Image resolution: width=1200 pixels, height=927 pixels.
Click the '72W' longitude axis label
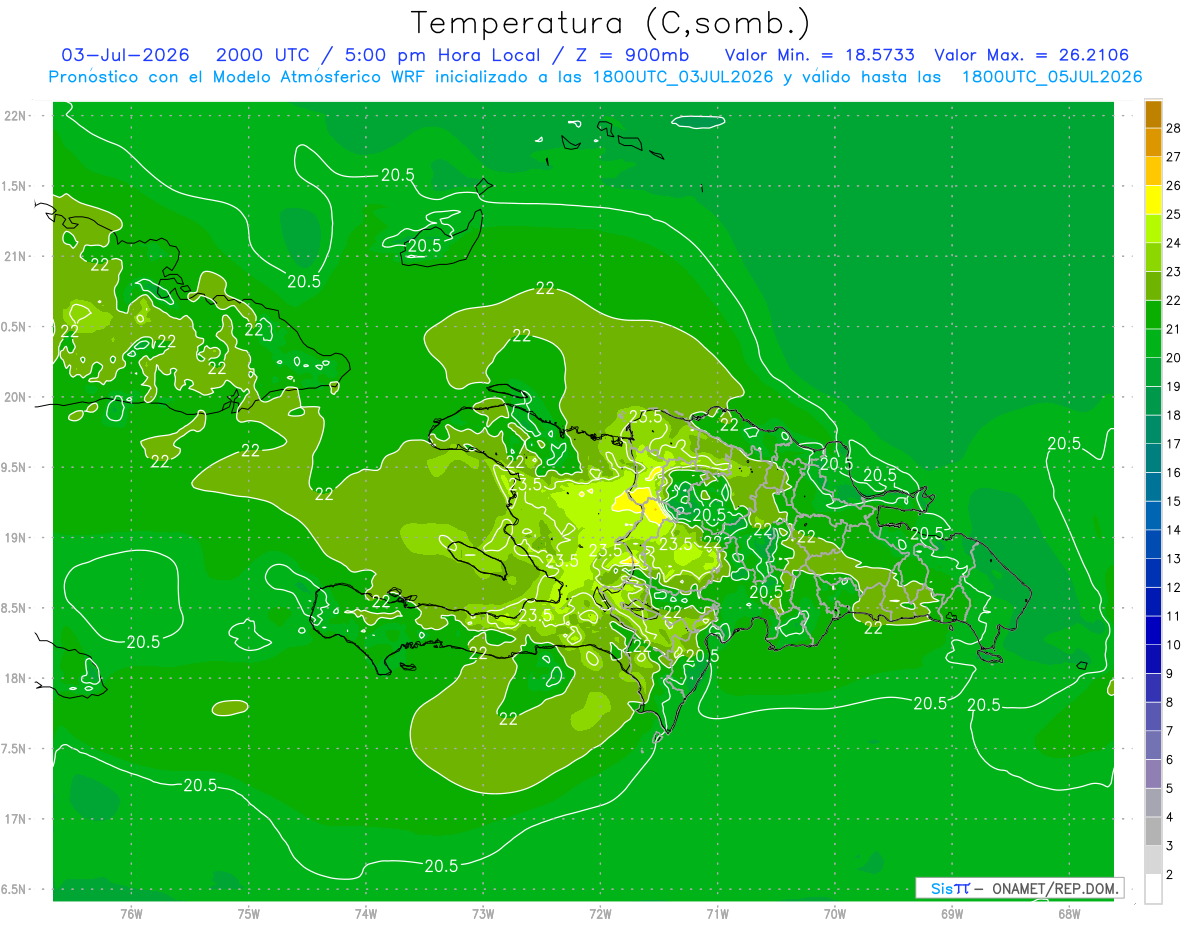point(600,914)
